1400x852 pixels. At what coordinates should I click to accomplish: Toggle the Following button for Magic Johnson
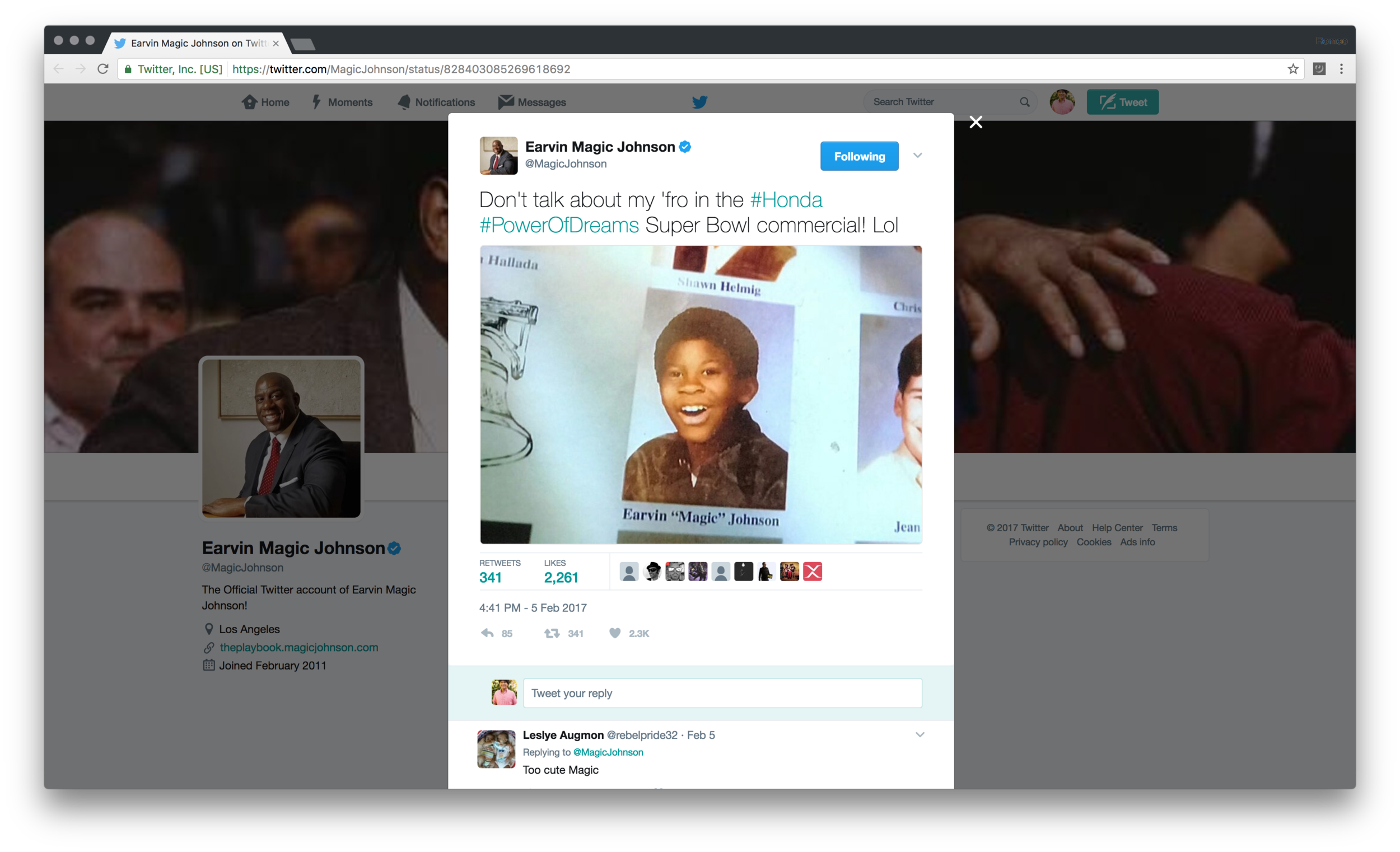pos(859,156)
